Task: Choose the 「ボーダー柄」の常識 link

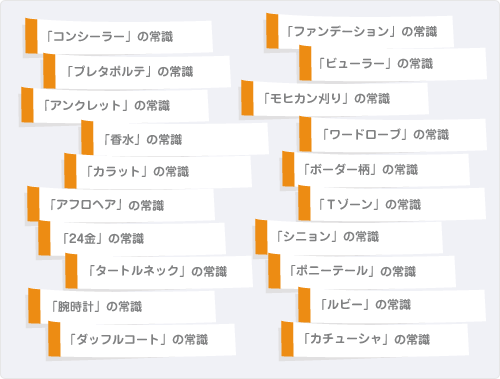Action: click(376, 169)
